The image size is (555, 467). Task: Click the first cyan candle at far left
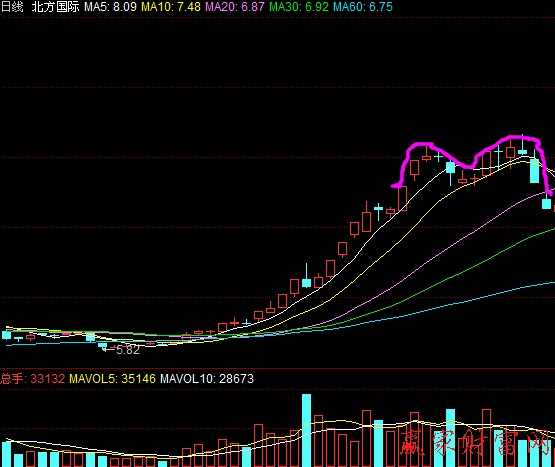[x=6, y=335]
